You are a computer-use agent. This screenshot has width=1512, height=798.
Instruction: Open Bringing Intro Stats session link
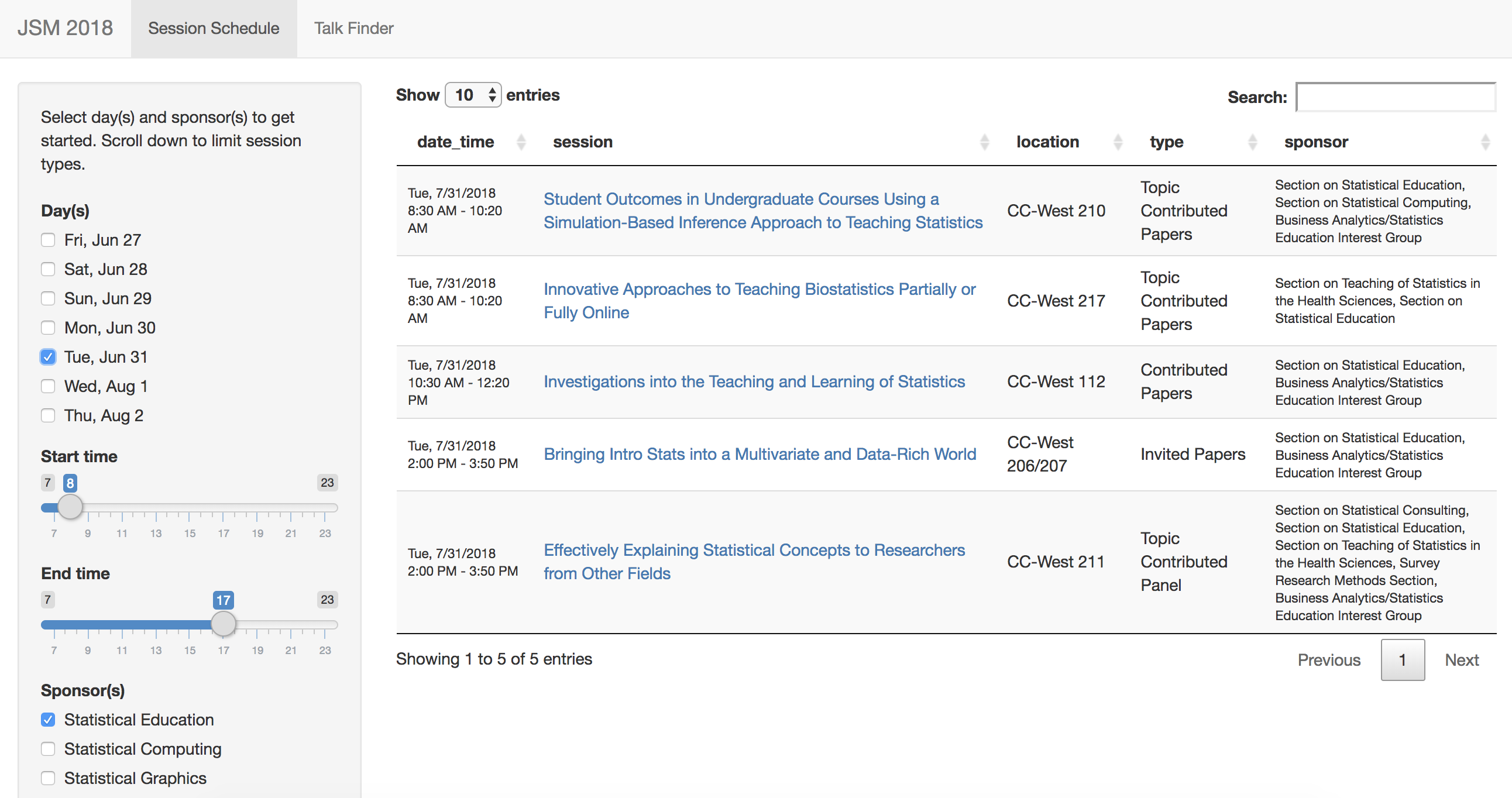click(x=760, y=454)
